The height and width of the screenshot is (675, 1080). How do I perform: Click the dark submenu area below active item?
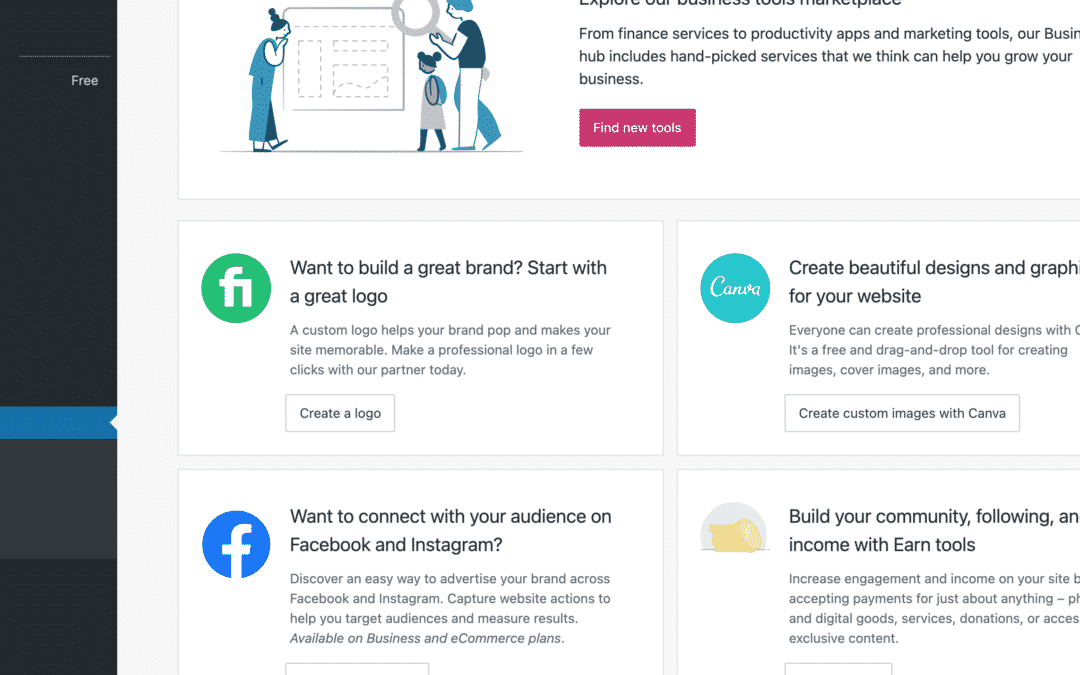[59, 499]
